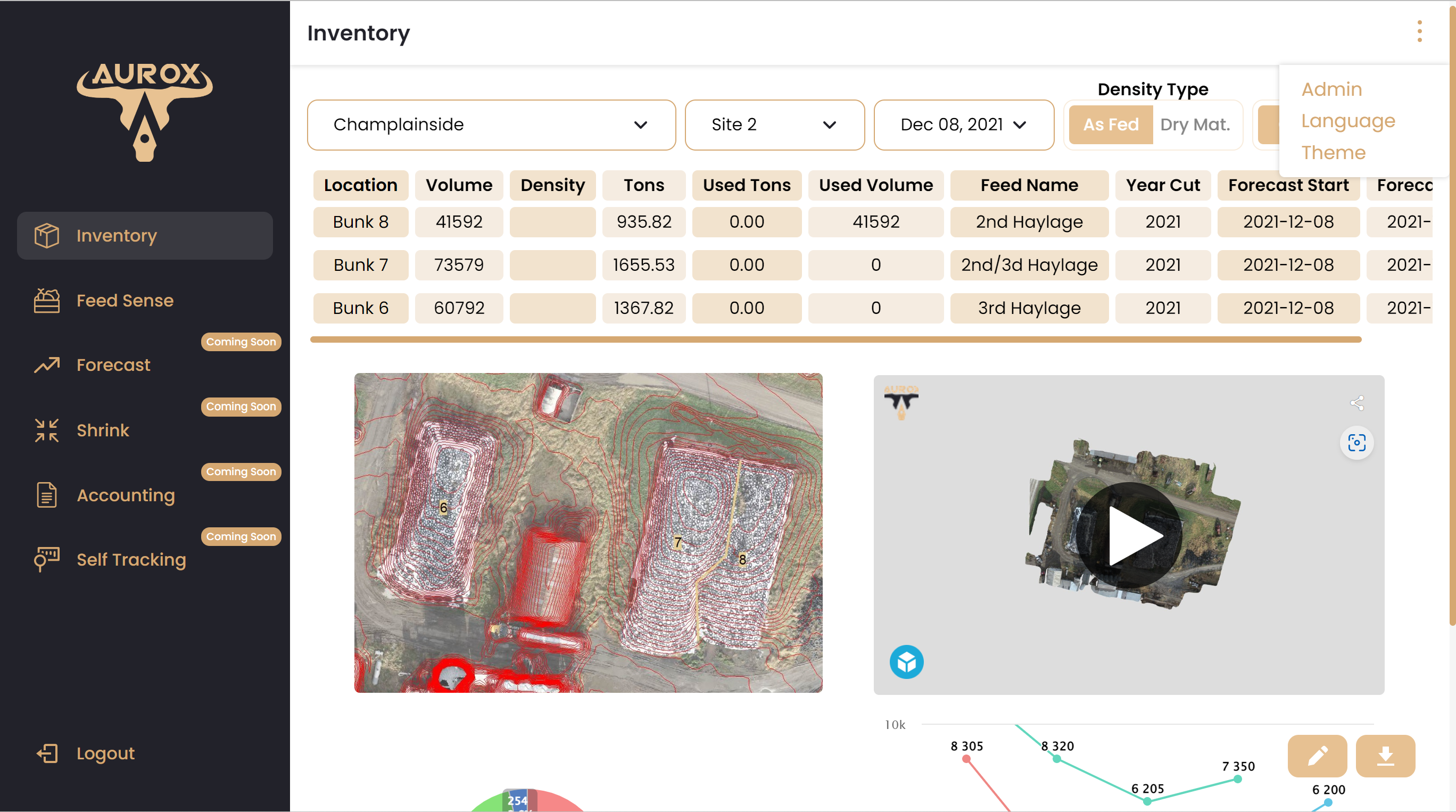
Task: Click the Aurox bull logo
Action: pyautogui.click(x=145, y=112)
